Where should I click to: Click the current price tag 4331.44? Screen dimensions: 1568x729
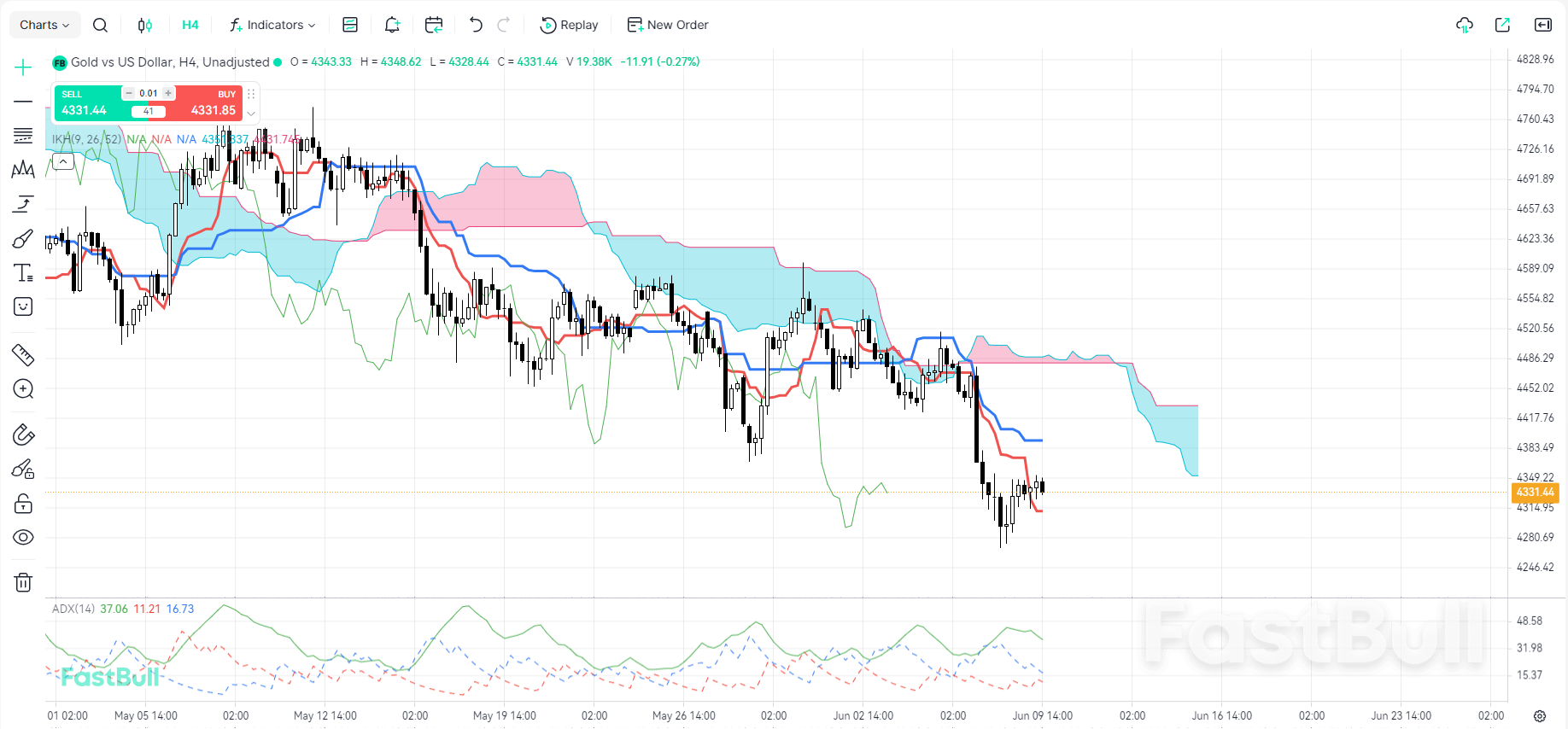click(1536, 493)
